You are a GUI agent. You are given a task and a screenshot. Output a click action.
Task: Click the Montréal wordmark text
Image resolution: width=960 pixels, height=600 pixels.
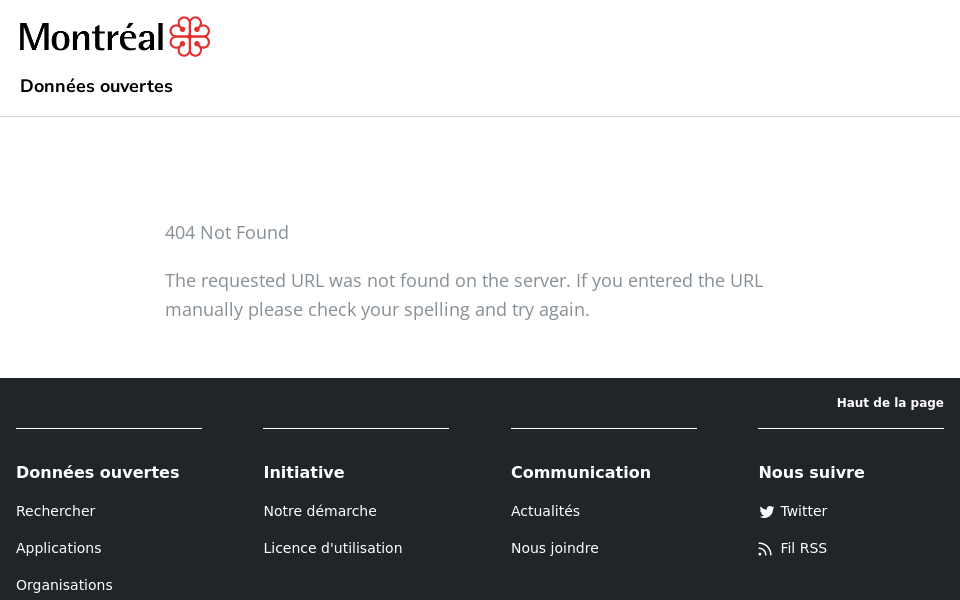(91, 38)
